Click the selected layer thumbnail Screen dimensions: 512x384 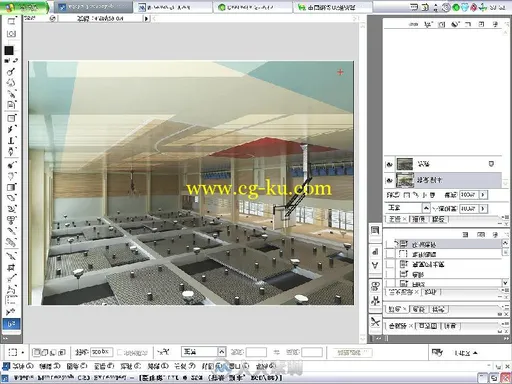405,180
